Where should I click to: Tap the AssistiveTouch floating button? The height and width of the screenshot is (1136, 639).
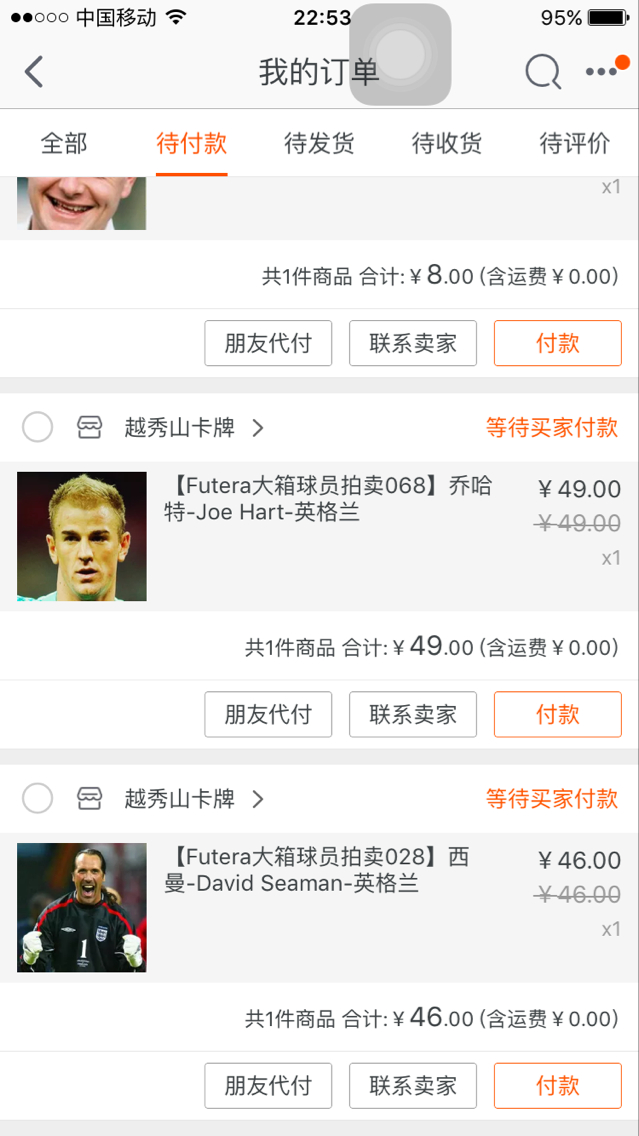(x=400, y=55)
